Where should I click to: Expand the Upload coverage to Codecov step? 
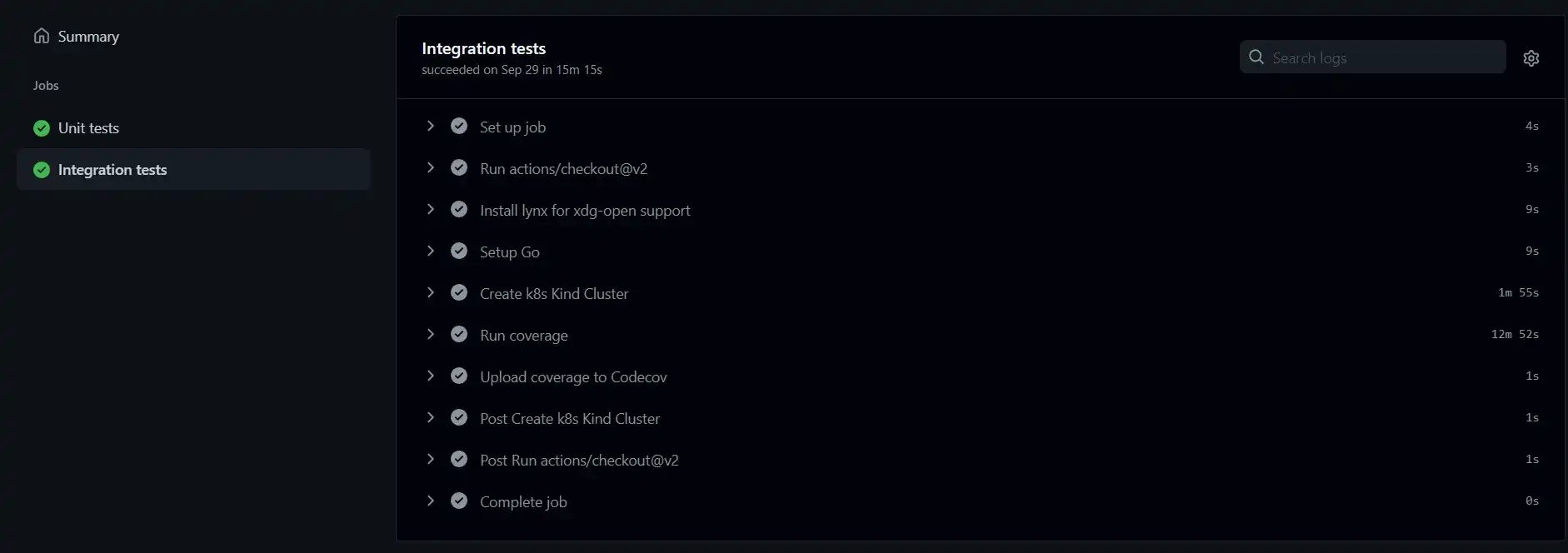pyautogui.click(x=431, y=376)
